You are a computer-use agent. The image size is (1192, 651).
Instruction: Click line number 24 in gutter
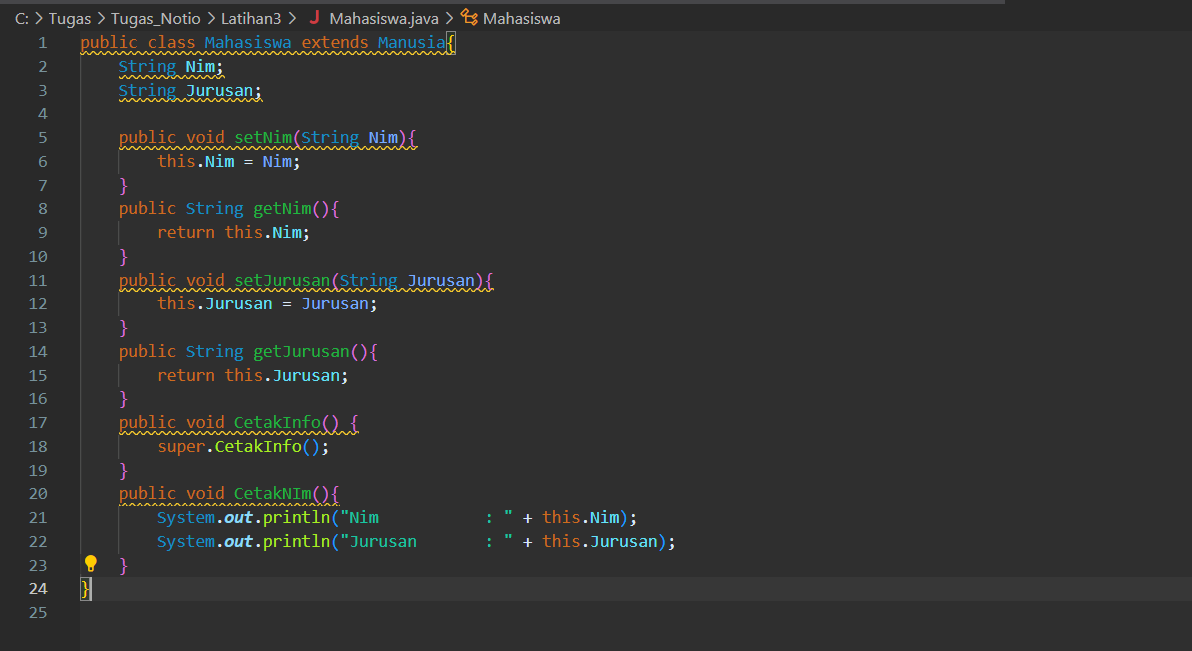(x=38, y=589)
